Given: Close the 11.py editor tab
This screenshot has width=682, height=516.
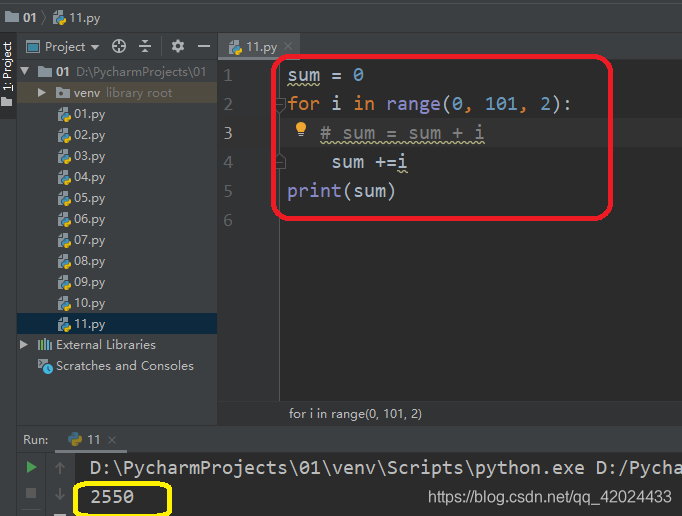Looking at the screenshot, I should [288, 46].
